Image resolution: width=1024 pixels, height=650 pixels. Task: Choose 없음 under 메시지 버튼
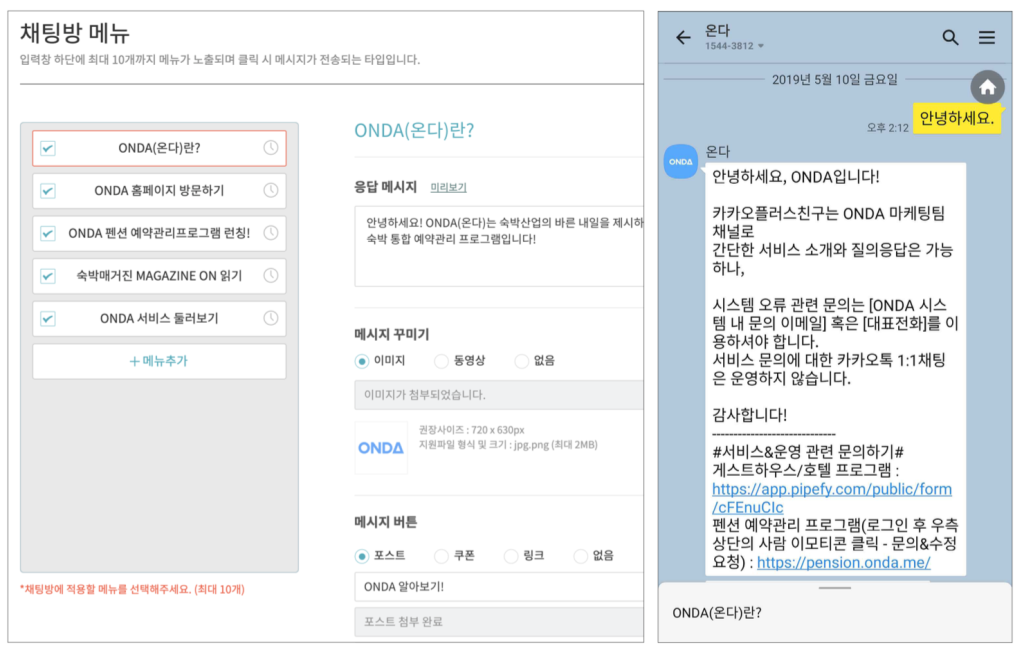pyautogui.click(x=580, y=556)
